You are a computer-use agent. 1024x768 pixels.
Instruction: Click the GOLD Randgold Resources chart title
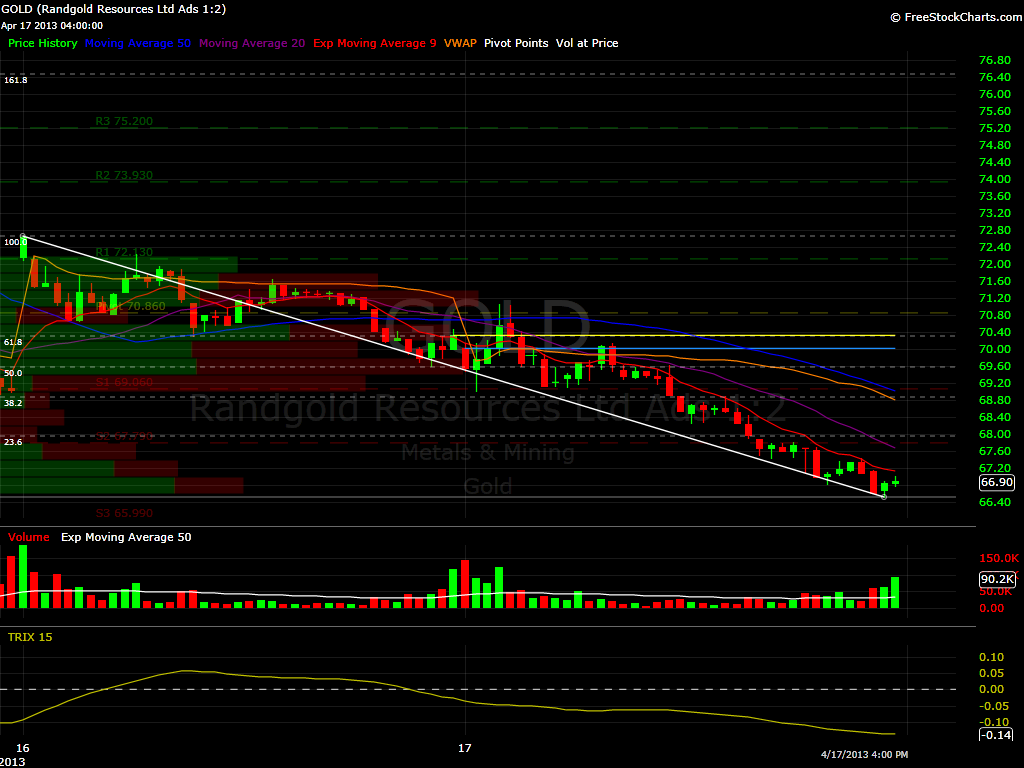point(114,9)
